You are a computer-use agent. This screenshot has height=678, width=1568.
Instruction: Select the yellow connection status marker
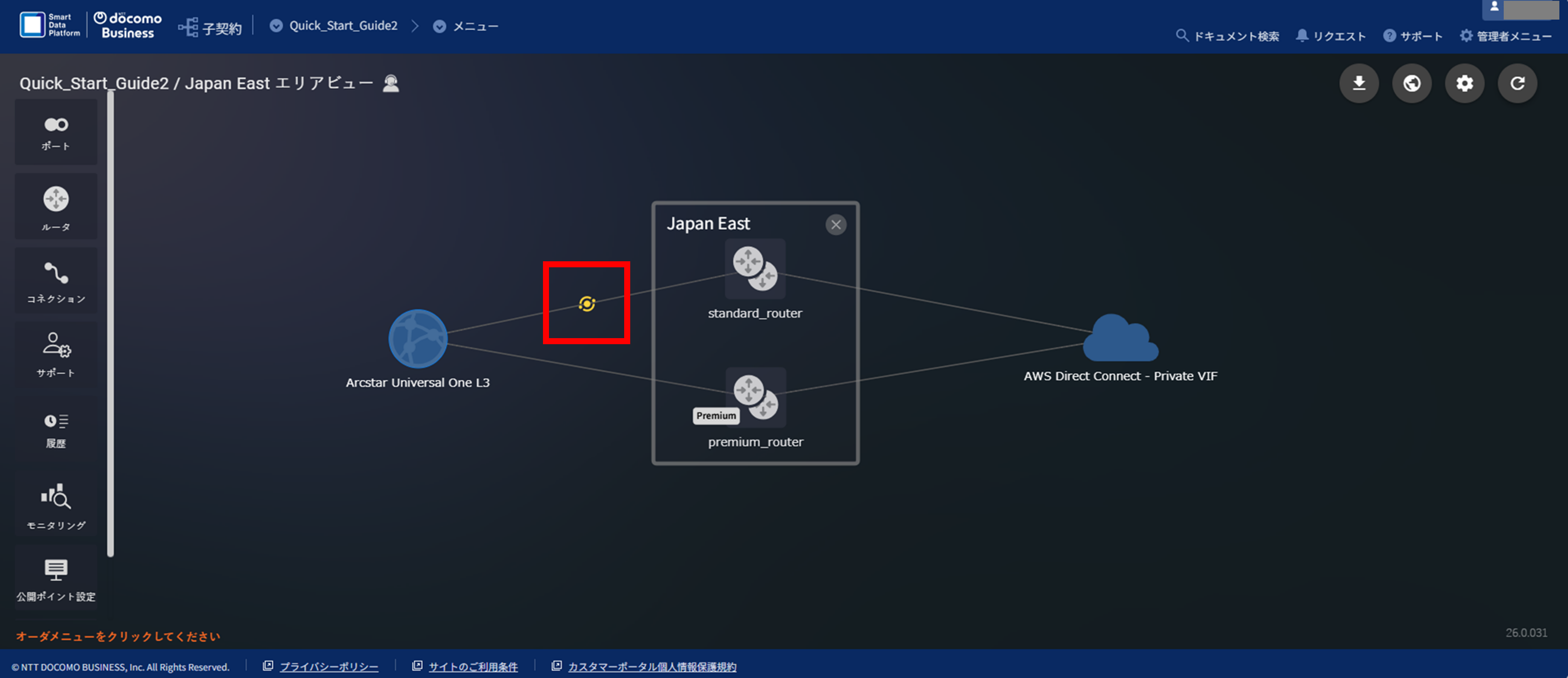(587, 304)
